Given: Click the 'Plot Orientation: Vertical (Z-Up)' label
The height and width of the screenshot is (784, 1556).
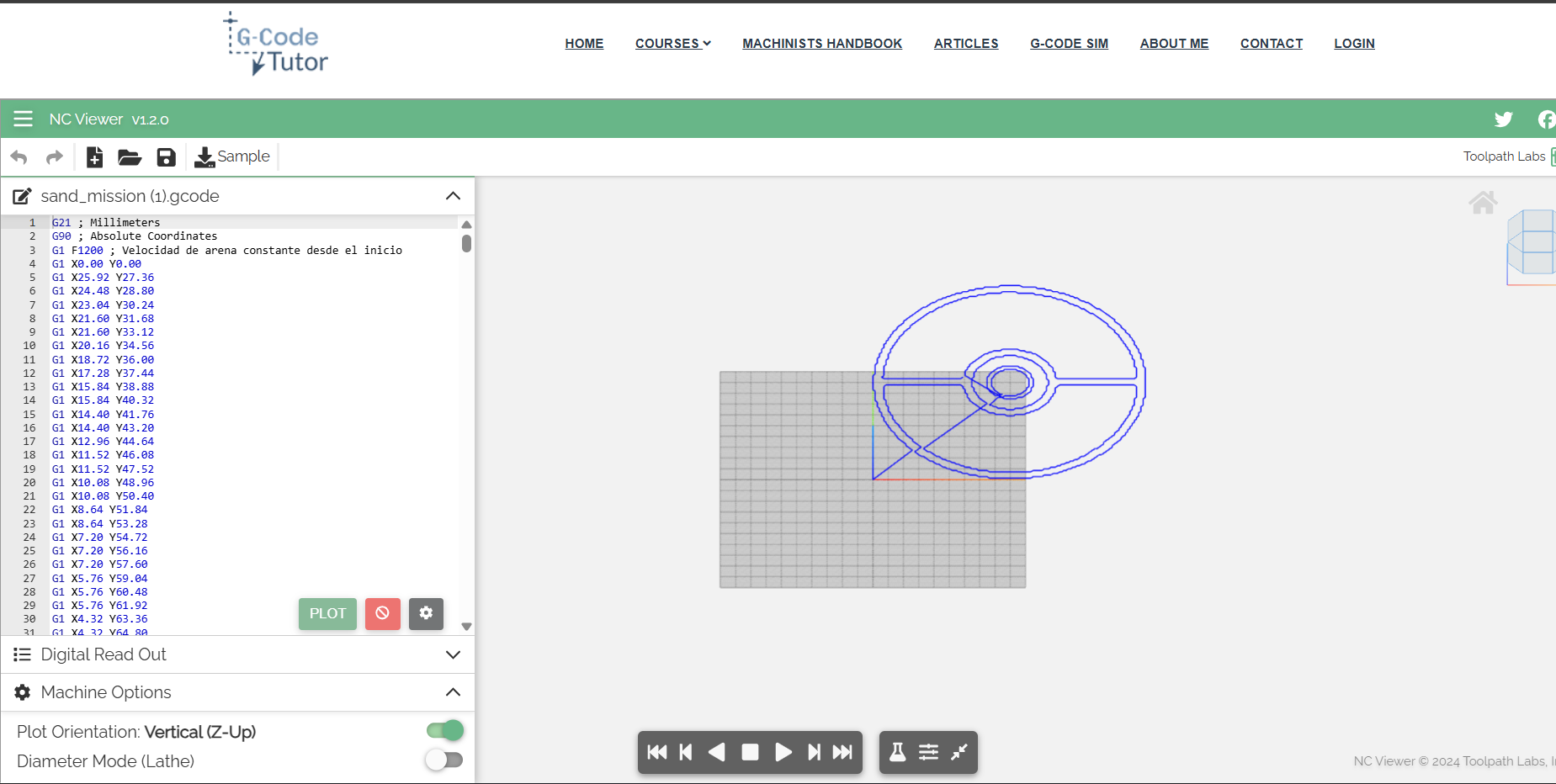Looking at the screenshot, I should coord(136,732).
